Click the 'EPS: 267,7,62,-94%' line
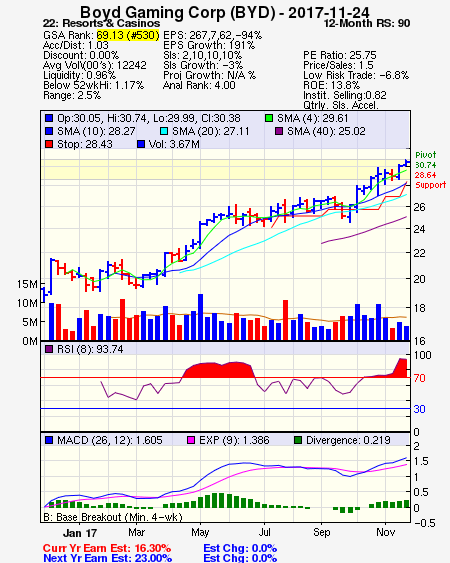This screenshot has height=563, width=450. click(213, 35)
